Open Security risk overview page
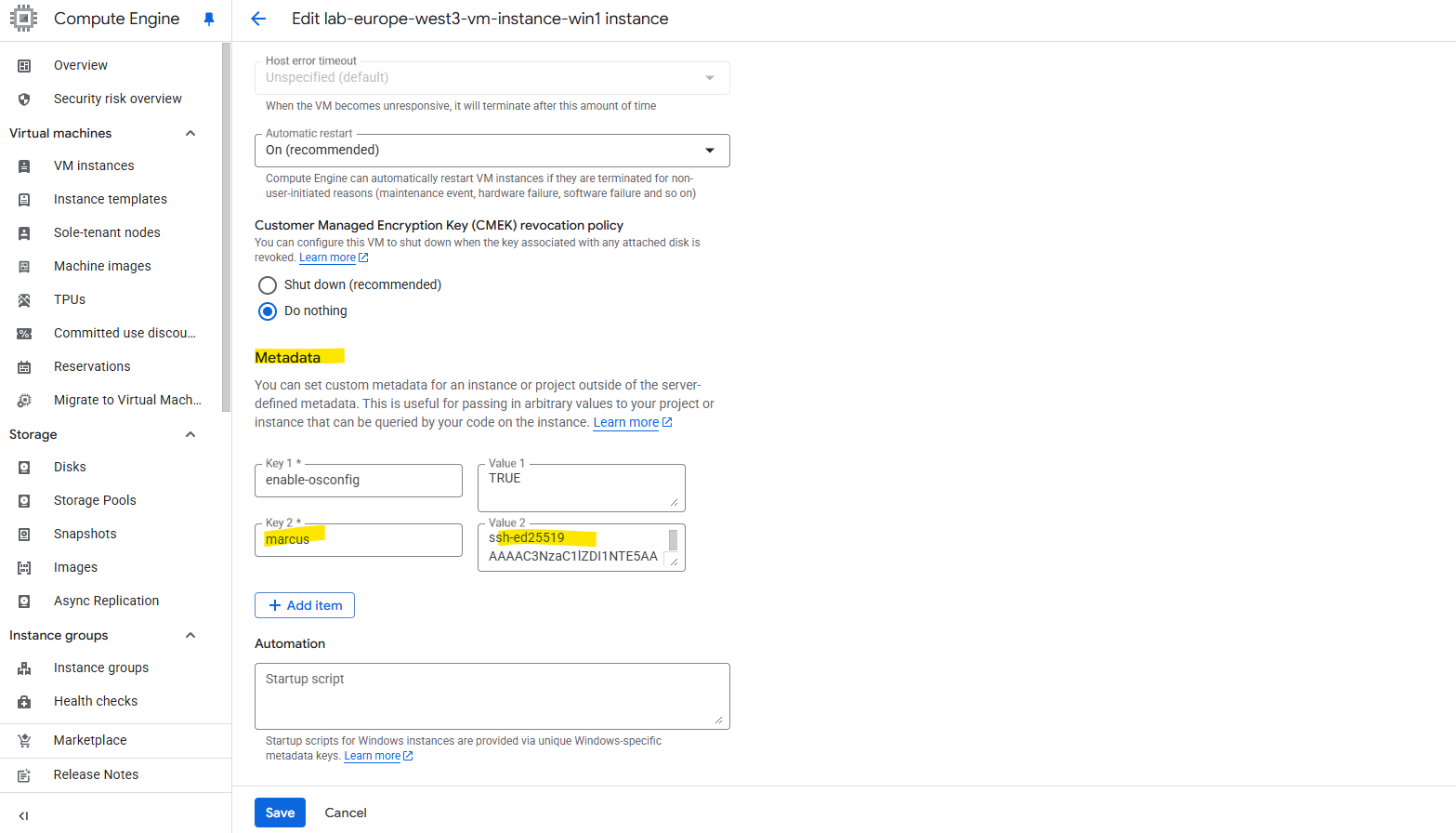The height and width of the screenshot is (833, 1456). 118,99
